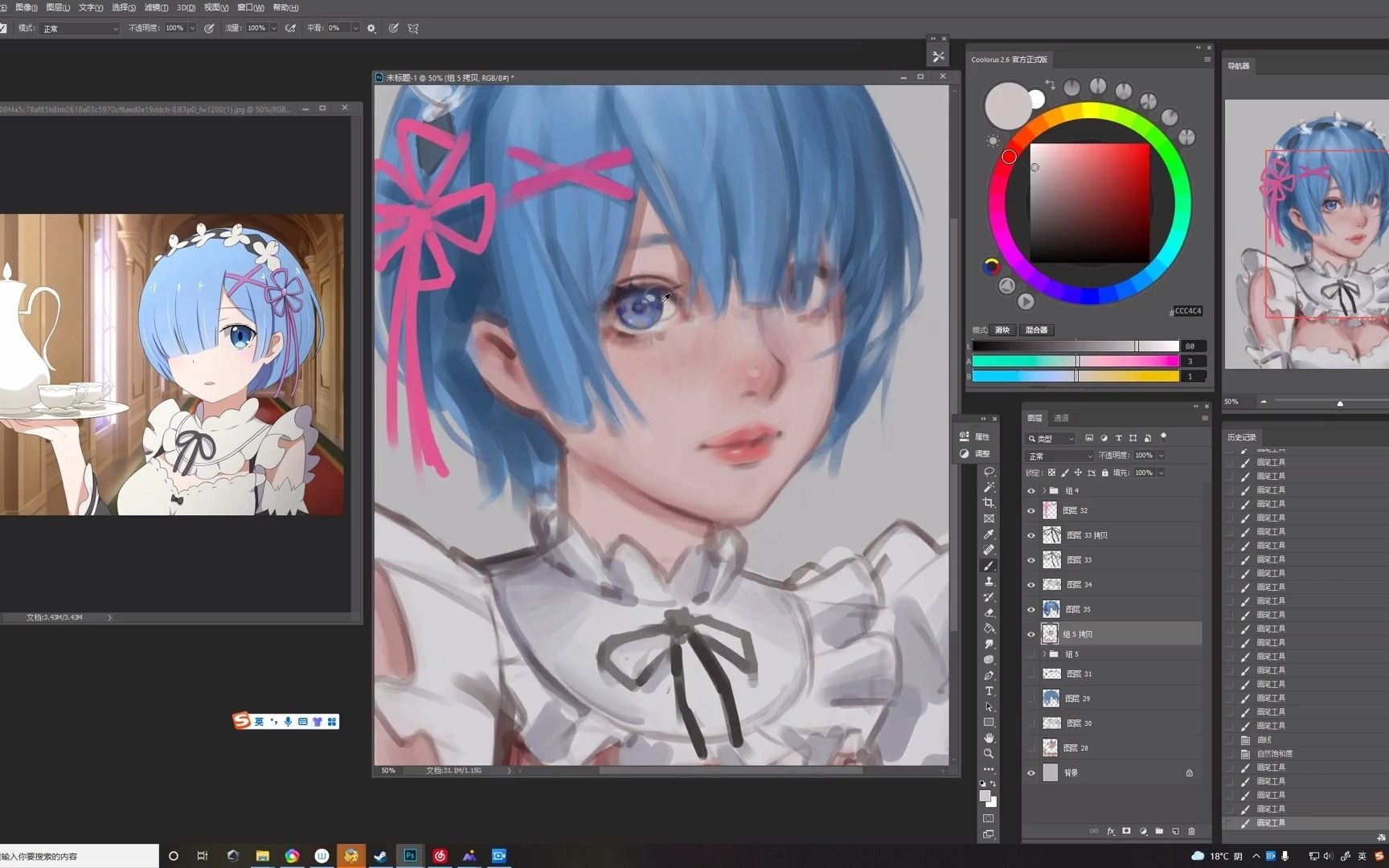Image resolution: width=1389 pixels, height=868 pixels.
Task: Expand the 组 5 layer group
Action: point(1044,654)
